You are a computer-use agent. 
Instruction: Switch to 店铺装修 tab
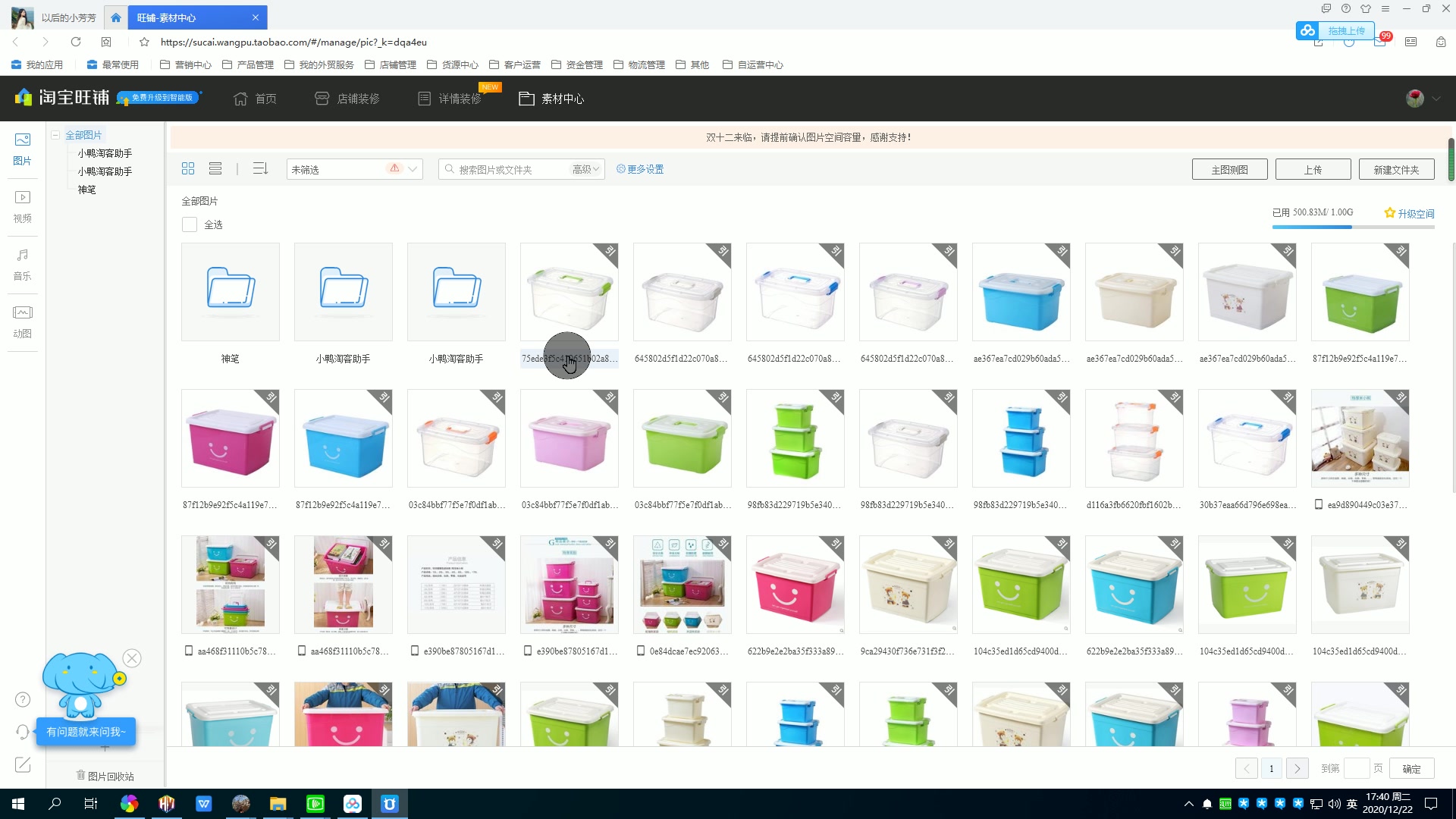click(x=349, y=98)
